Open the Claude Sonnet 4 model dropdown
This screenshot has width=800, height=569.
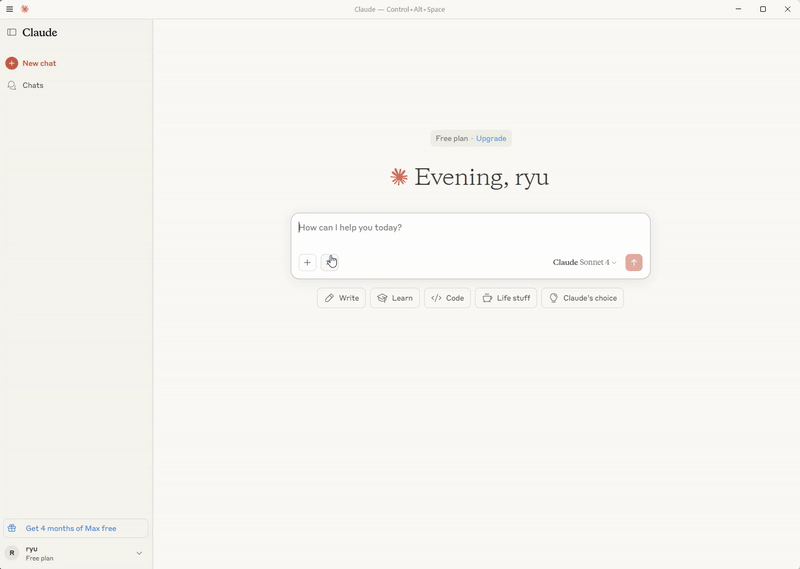point(585,262)
